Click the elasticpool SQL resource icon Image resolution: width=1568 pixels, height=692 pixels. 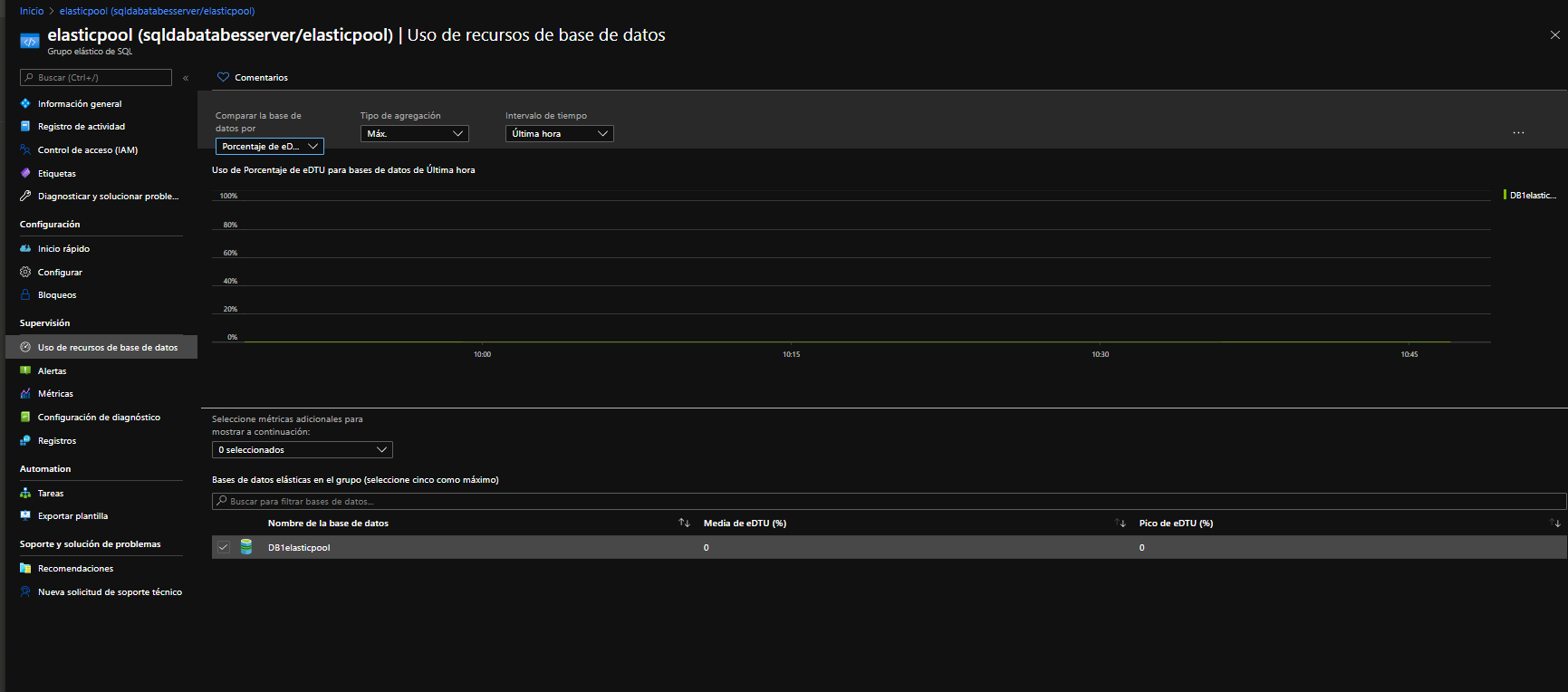(x=30, y=41)
